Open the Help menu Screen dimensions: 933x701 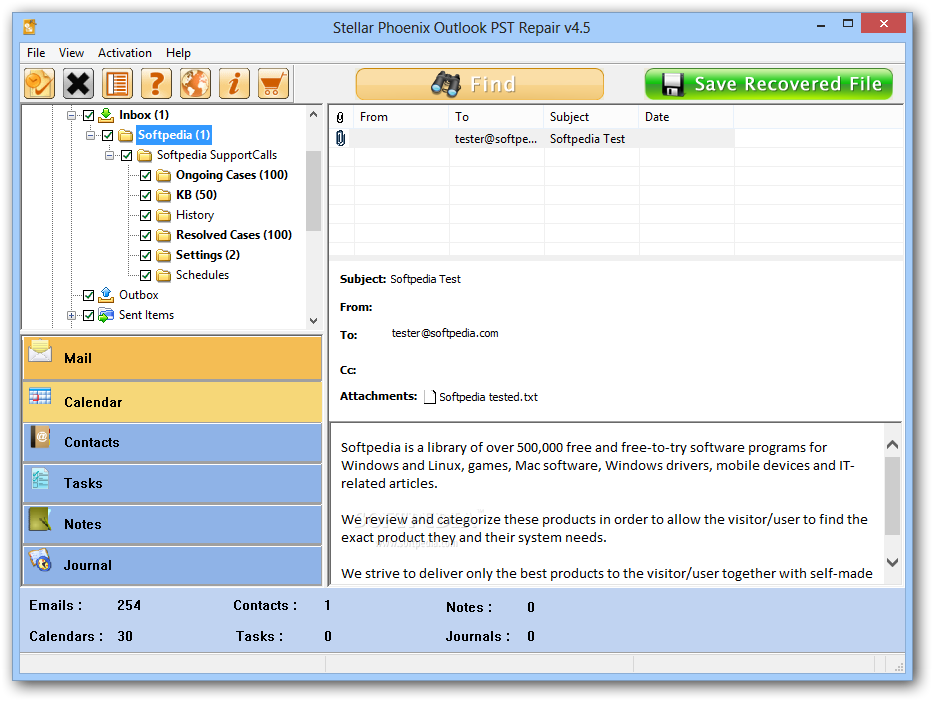[179, 53]
